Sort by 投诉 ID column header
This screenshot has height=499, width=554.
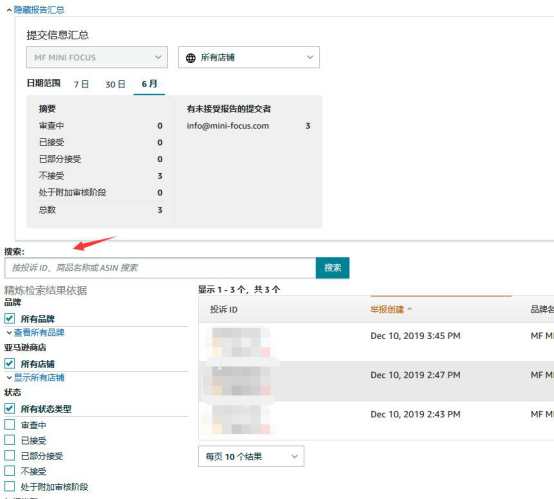pyautogui.click(x=224, y=310)
